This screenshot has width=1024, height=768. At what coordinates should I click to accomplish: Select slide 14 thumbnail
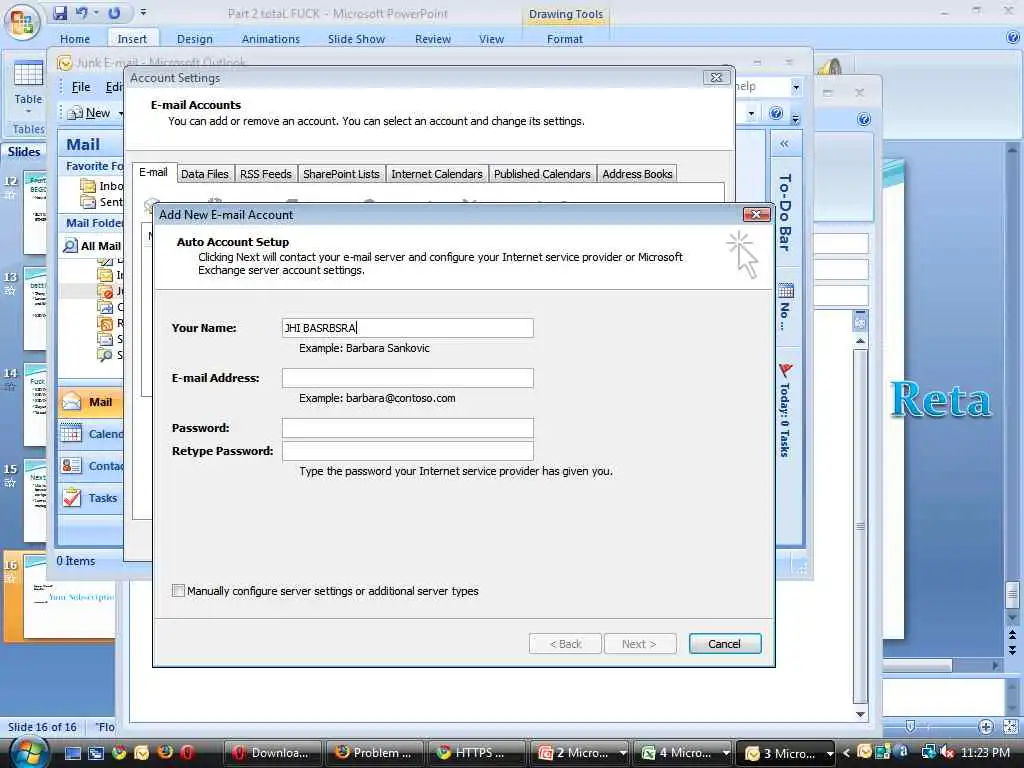[35, 404]
